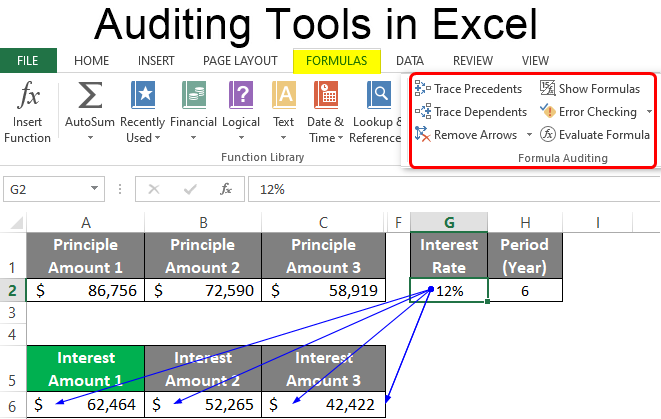661x419 pixels.
Task: Expand the AutoSum dropdown arrow
Action: point(90,137)
